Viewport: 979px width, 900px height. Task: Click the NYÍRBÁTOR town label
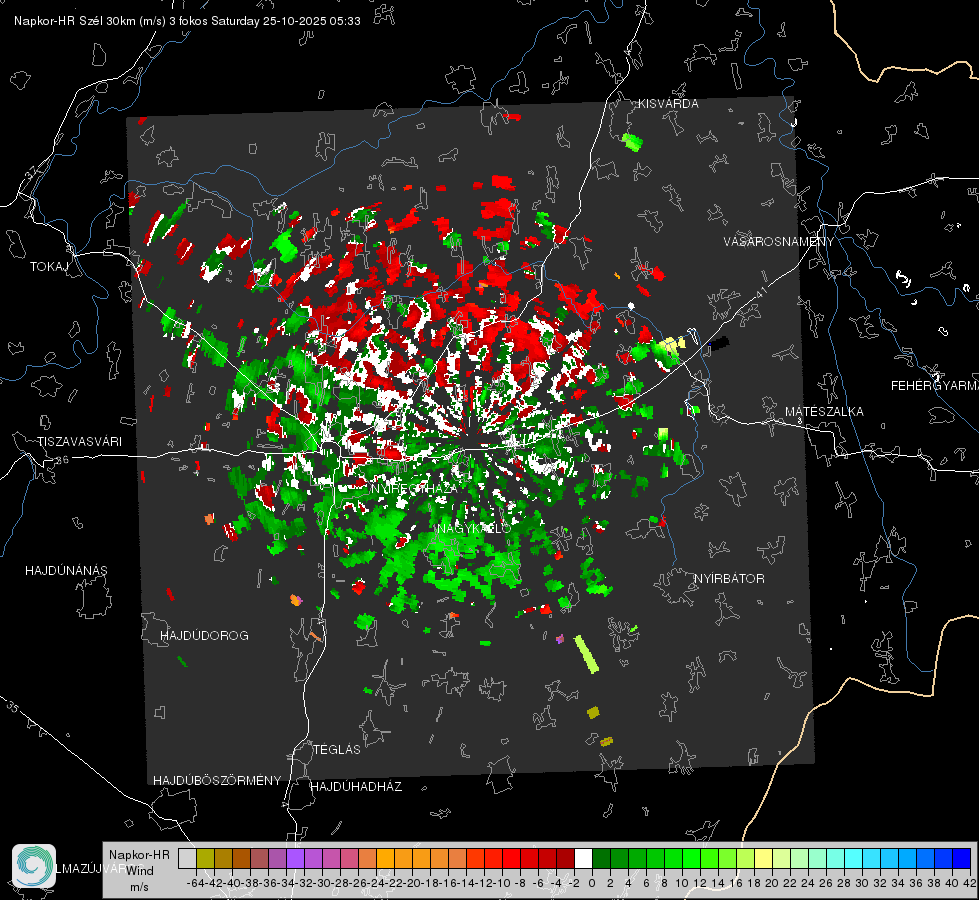pyautogui.click(x=729, y=578)
